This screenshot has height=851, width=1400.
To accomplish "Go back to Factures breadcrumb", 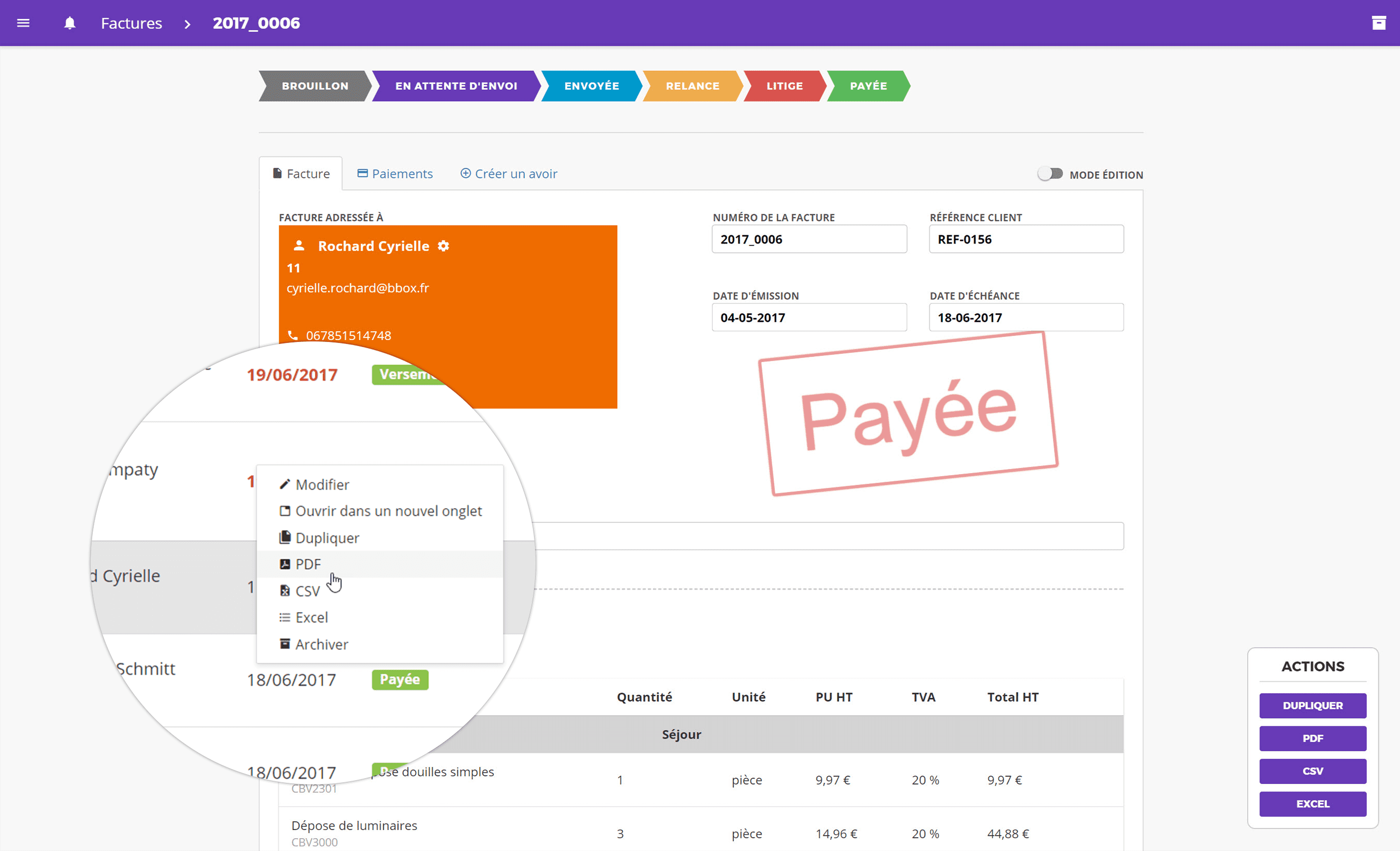I will [131, 23].
